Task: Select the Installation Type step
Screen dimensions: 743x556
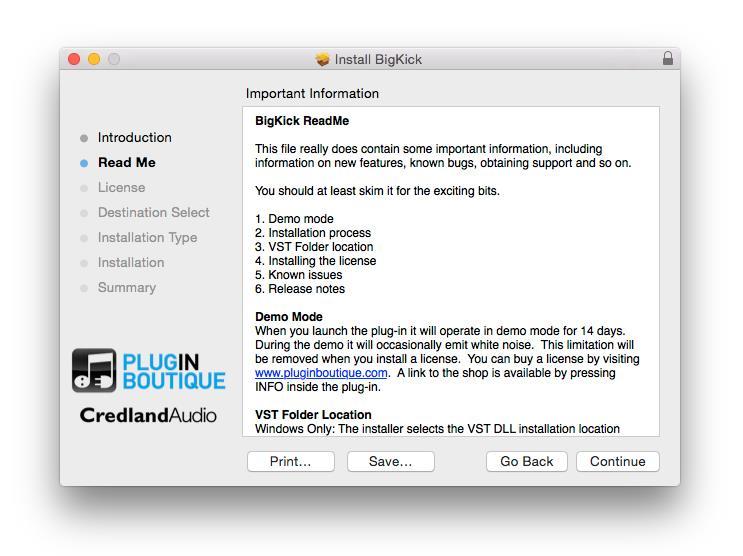Action: (147, 237)
